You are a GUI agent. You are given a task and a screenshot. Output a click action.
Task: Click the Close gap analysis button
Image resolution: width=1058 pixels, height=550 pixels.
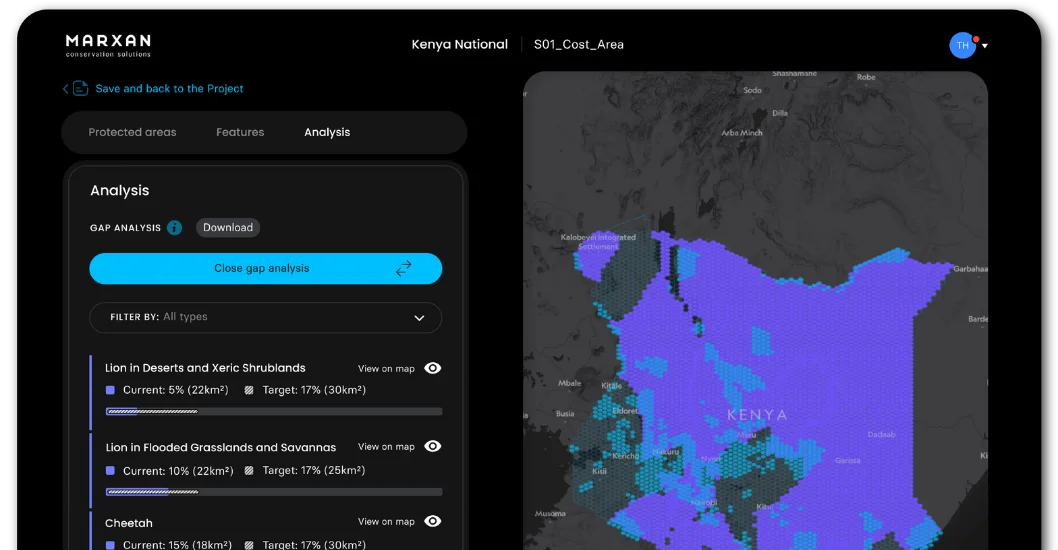coord(265,269)
